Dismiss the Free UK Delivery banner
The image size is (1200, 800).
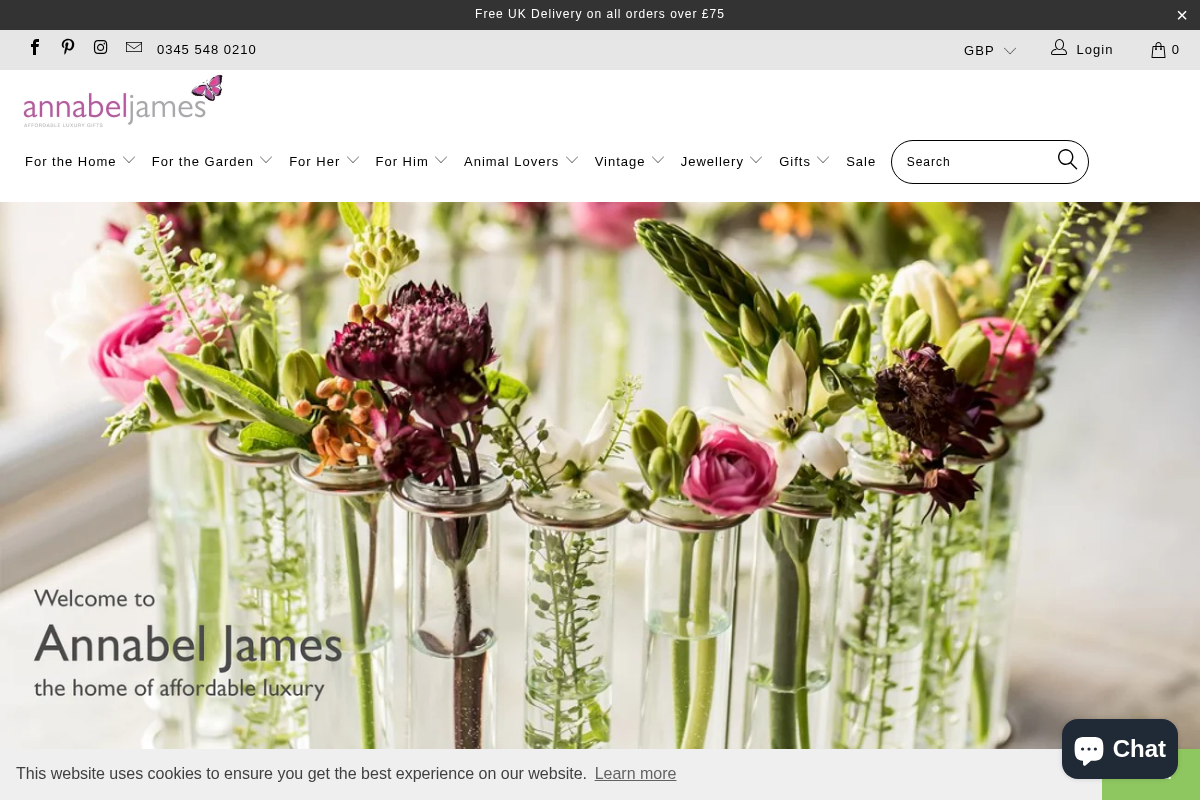pyautogui.click(x=1181, y=14)
